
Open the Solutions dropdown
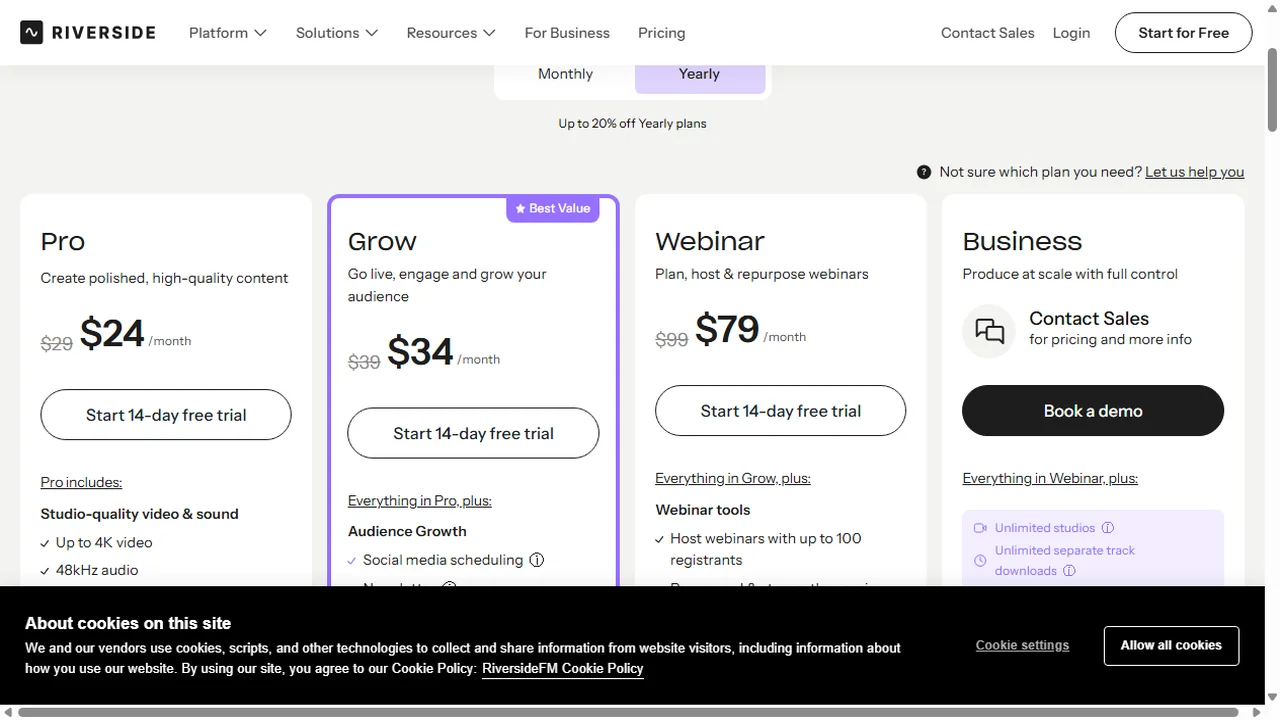(337, 33)
